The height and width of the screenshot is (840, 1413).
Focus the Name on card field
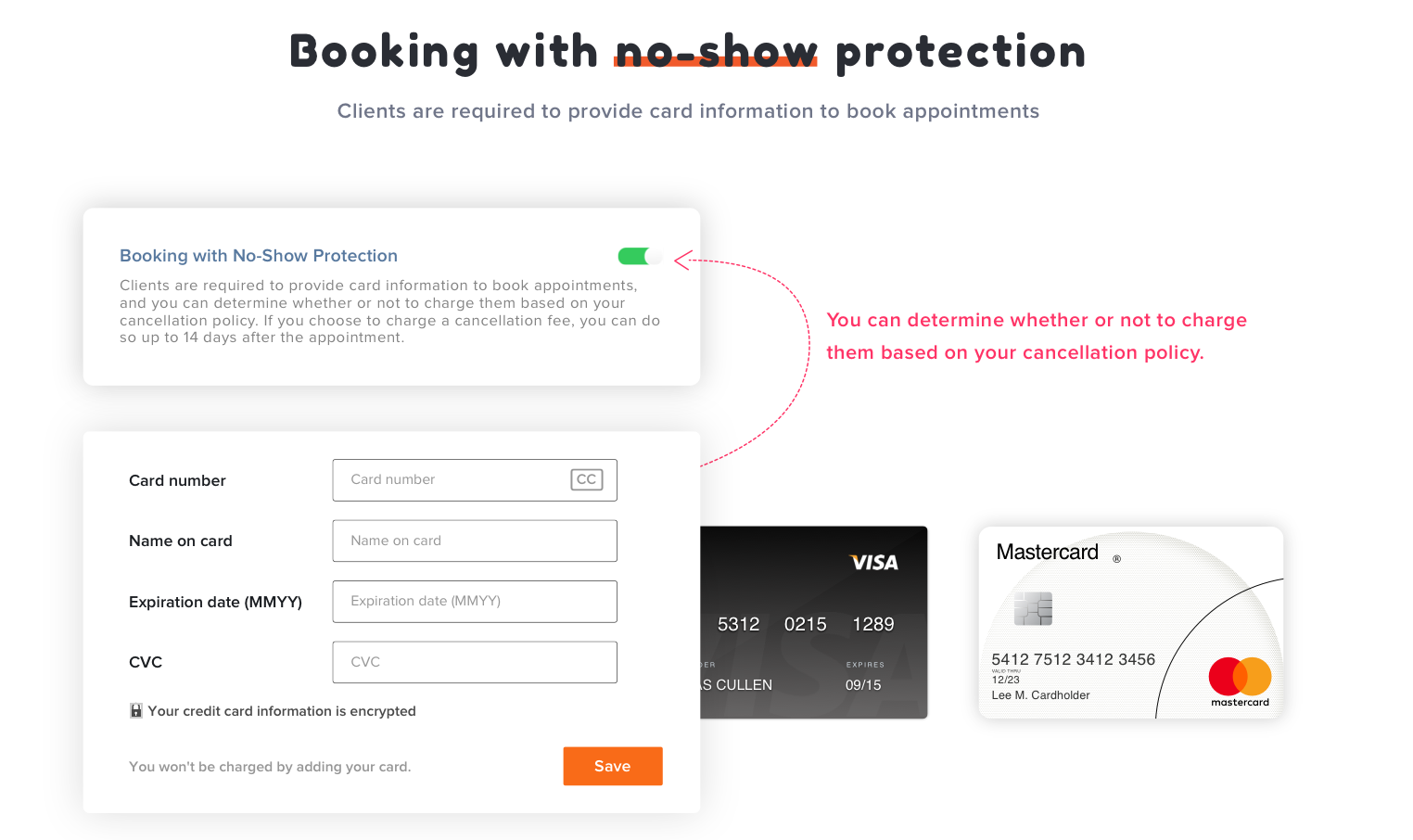[x=475, y=541]
